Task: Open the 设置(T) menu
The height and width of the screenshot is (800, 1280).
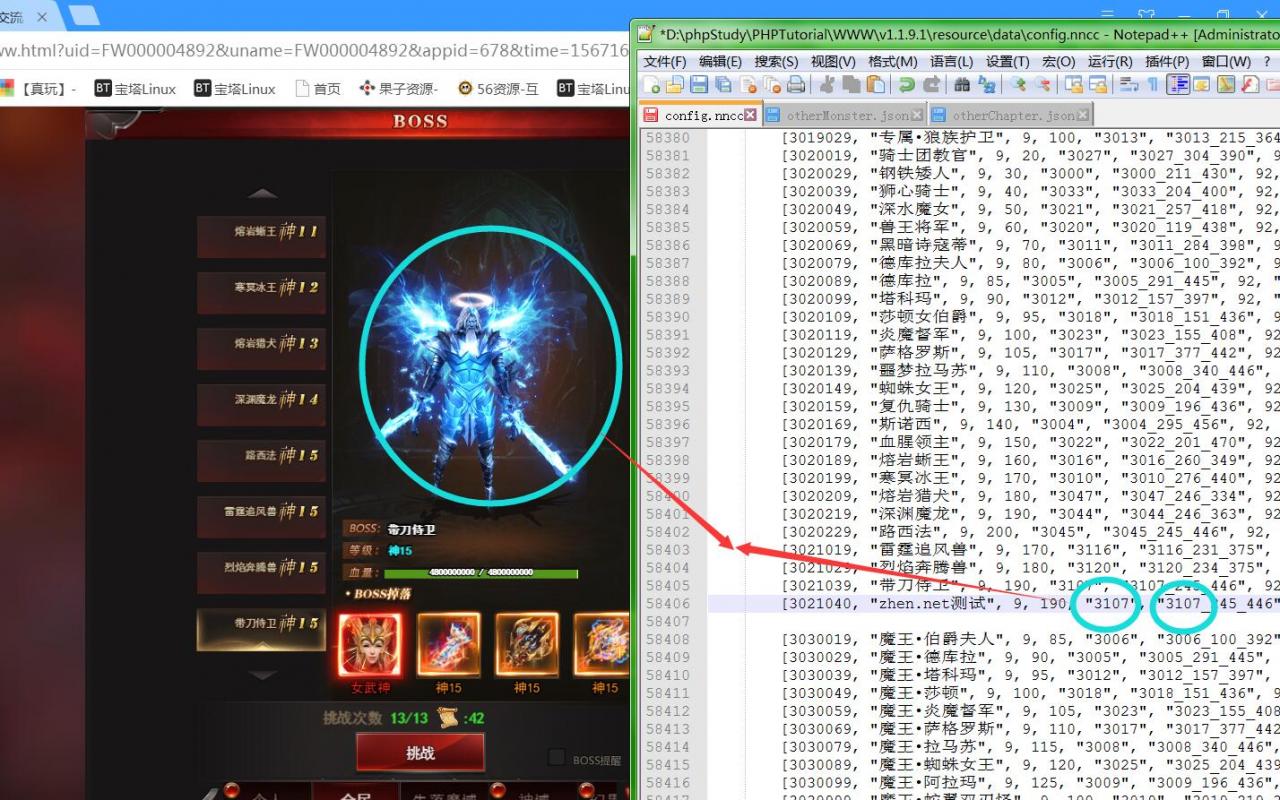Action: tap(1007, 61)
